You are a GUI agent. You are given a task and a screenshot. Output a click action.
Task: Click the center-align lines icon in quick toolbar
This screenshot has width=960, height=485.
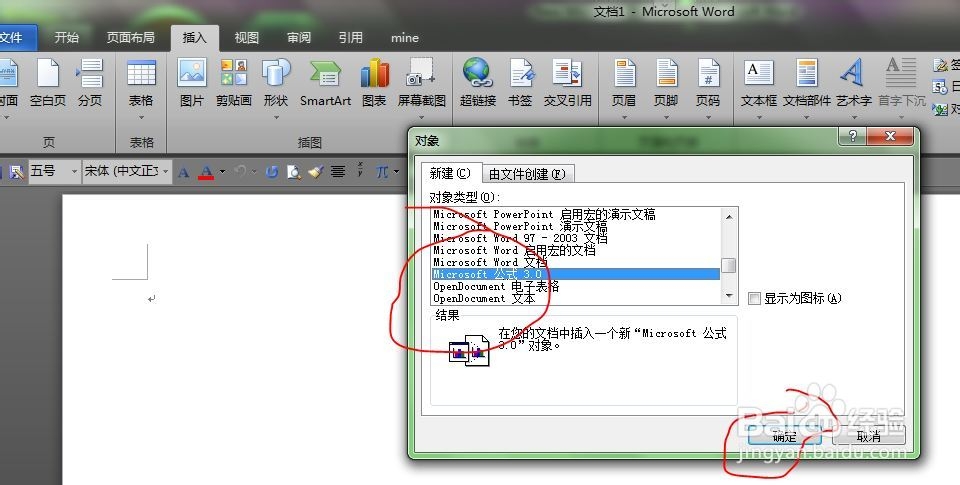click(338, 172)
